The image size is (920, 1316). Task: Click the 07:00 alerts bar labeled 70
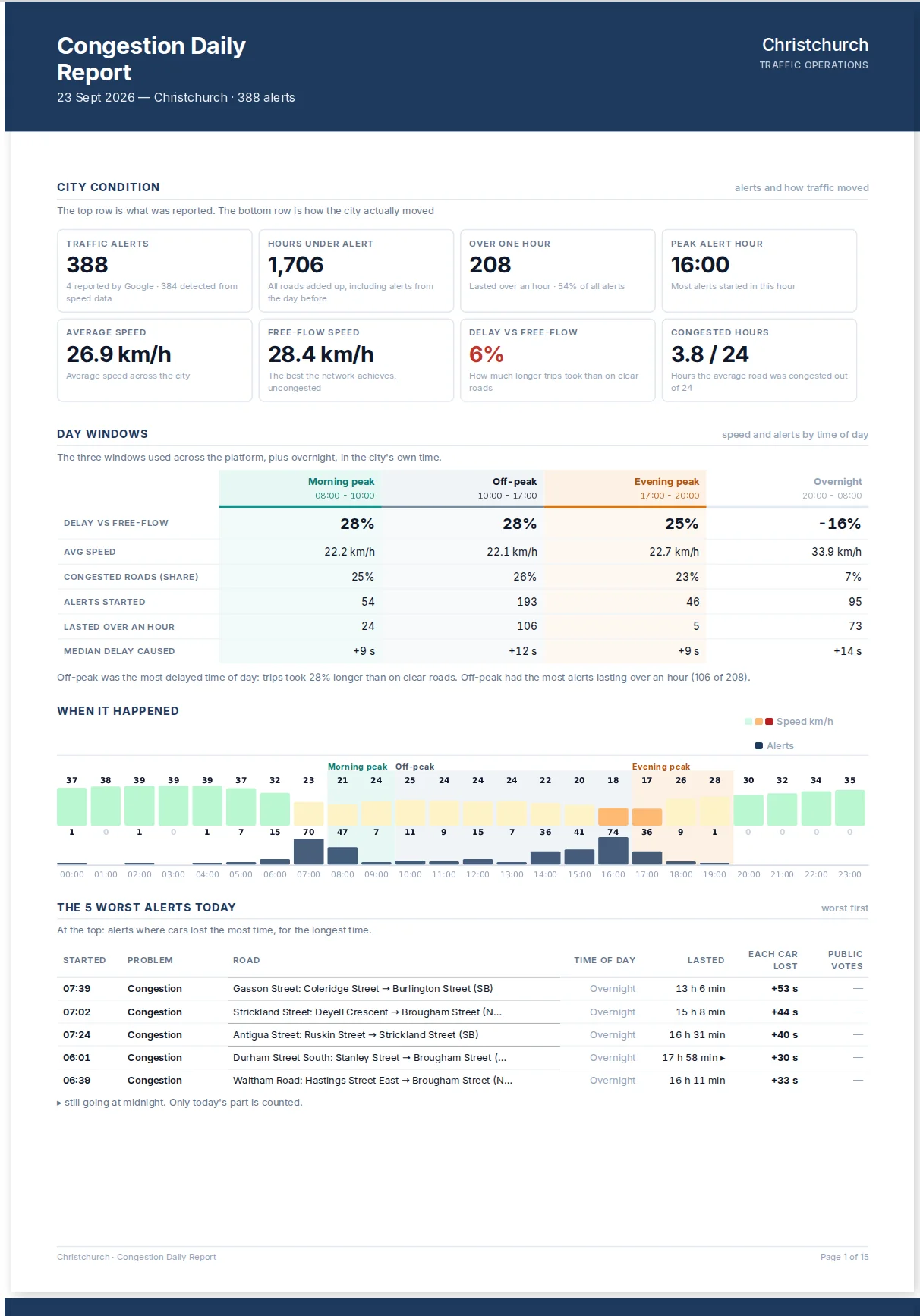[309, 852]
